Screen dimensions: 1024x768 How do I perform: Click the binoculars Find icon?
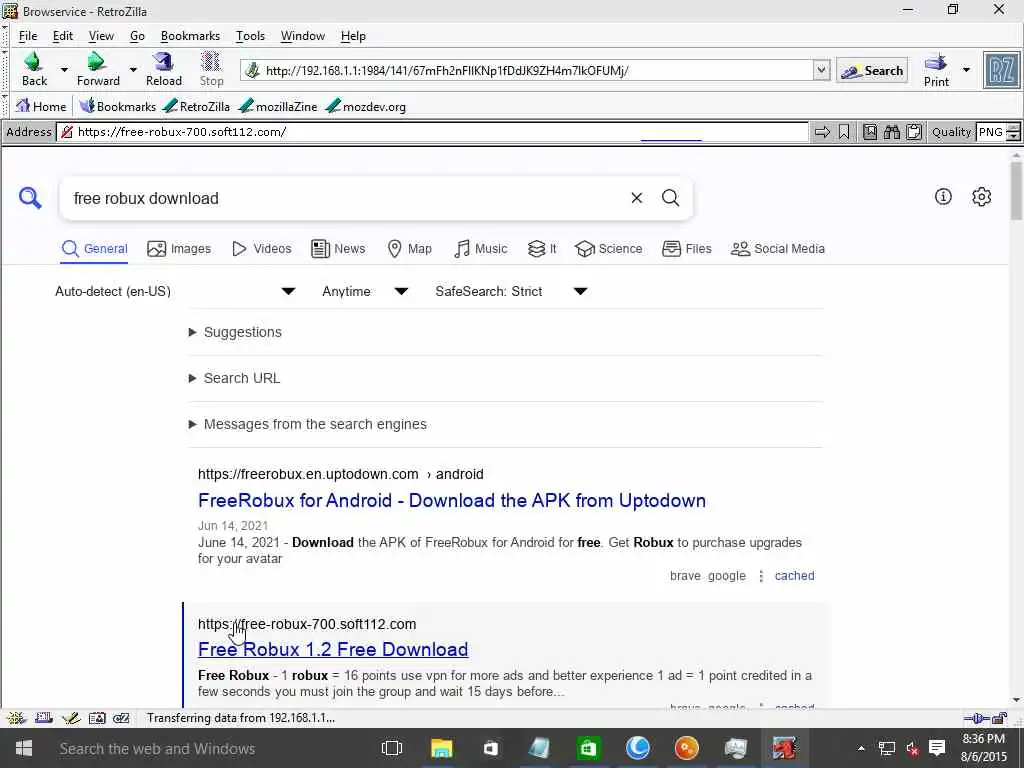pos(892,133)
